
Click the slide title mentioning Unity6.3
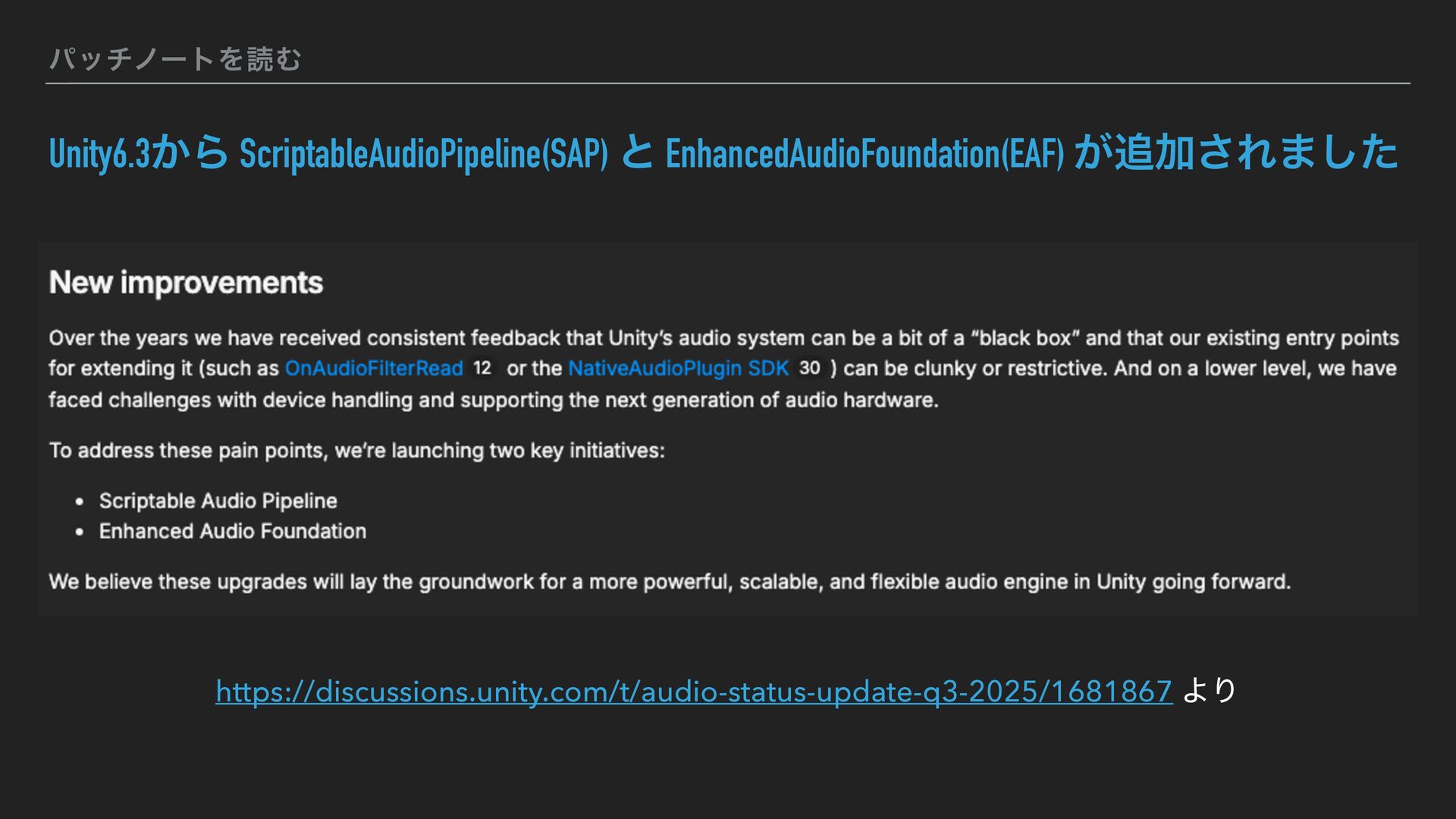723,152
